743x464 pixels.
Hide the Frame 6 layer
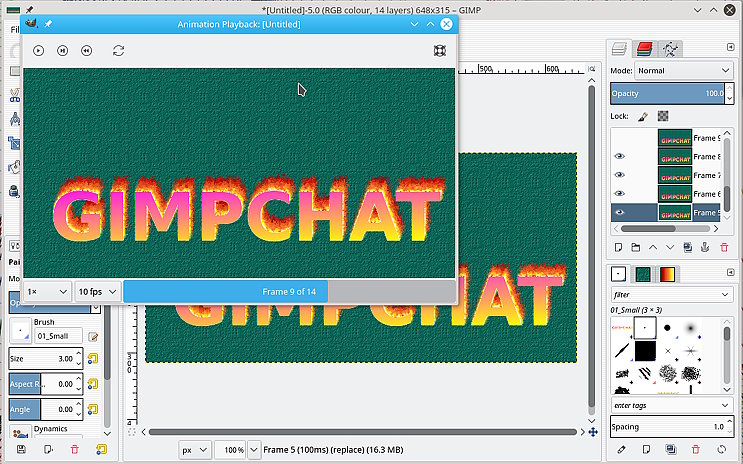tap(619, 194)
